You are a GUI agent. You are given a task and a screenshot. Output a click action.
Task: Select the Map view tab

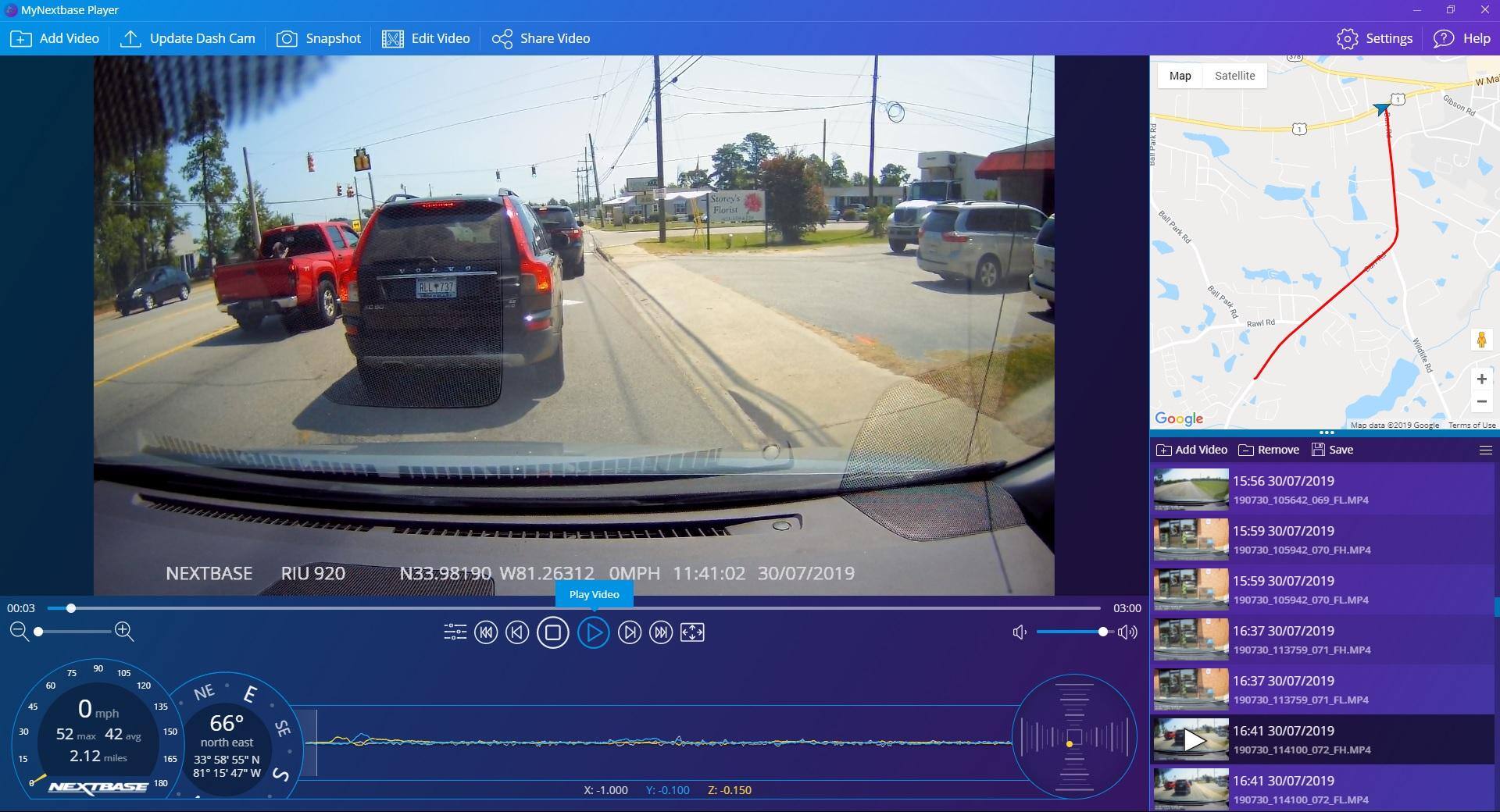point(1180,76)
